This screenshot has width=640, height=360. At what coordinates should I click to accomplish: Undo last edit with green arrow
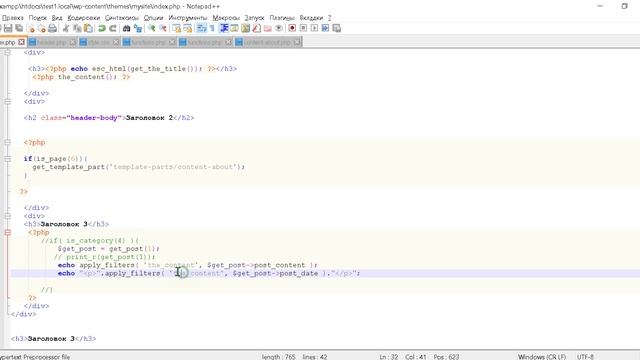tap(102, 28)
